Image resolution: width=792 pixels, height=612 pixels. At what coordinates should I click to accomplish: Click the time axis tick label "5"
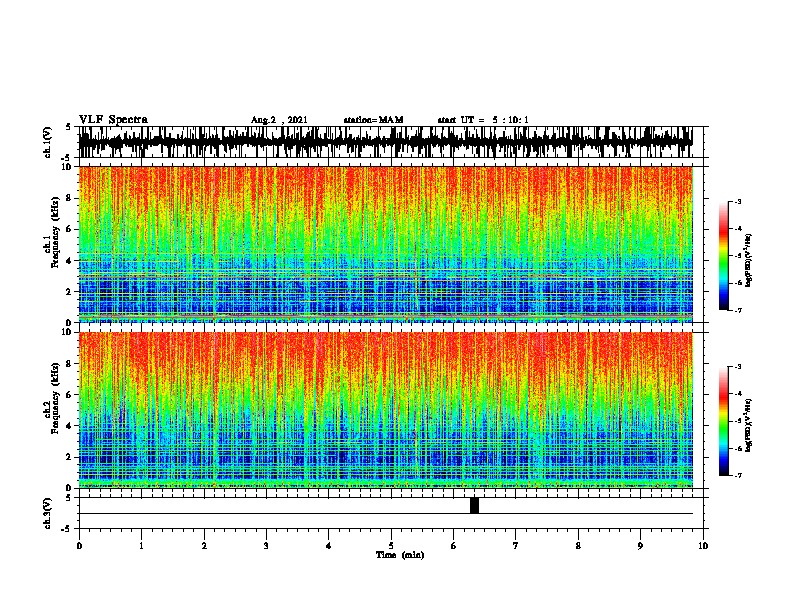(x=391, y=545)
